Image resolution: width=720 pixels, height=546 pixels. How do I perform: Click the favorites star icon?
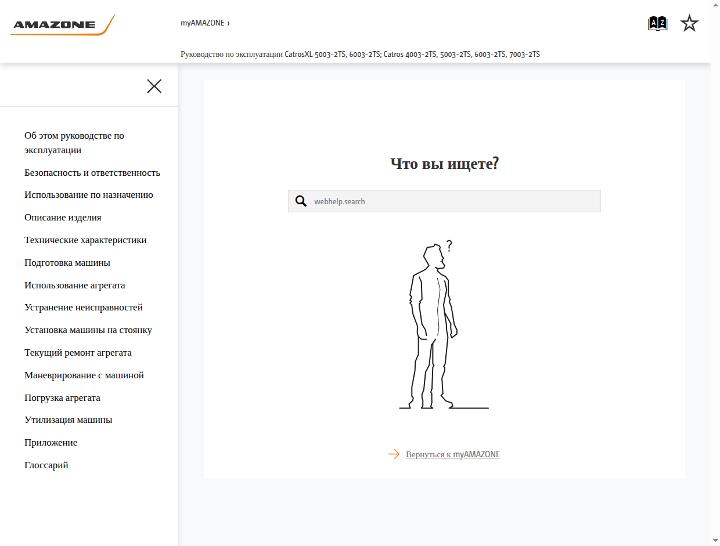(x=689, y=23)
